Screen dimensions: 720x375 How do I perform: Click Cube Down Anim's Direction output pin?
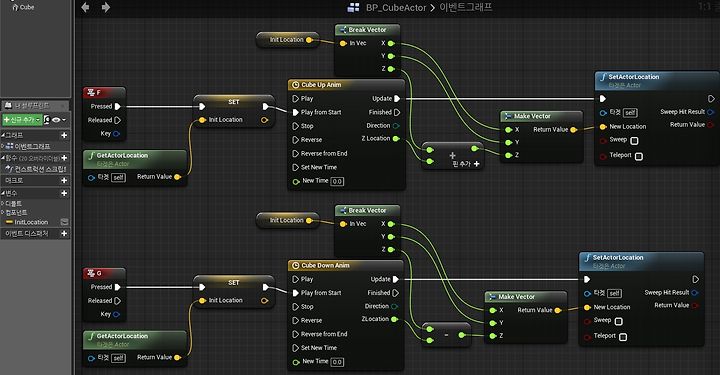click(x=394, y=306)
